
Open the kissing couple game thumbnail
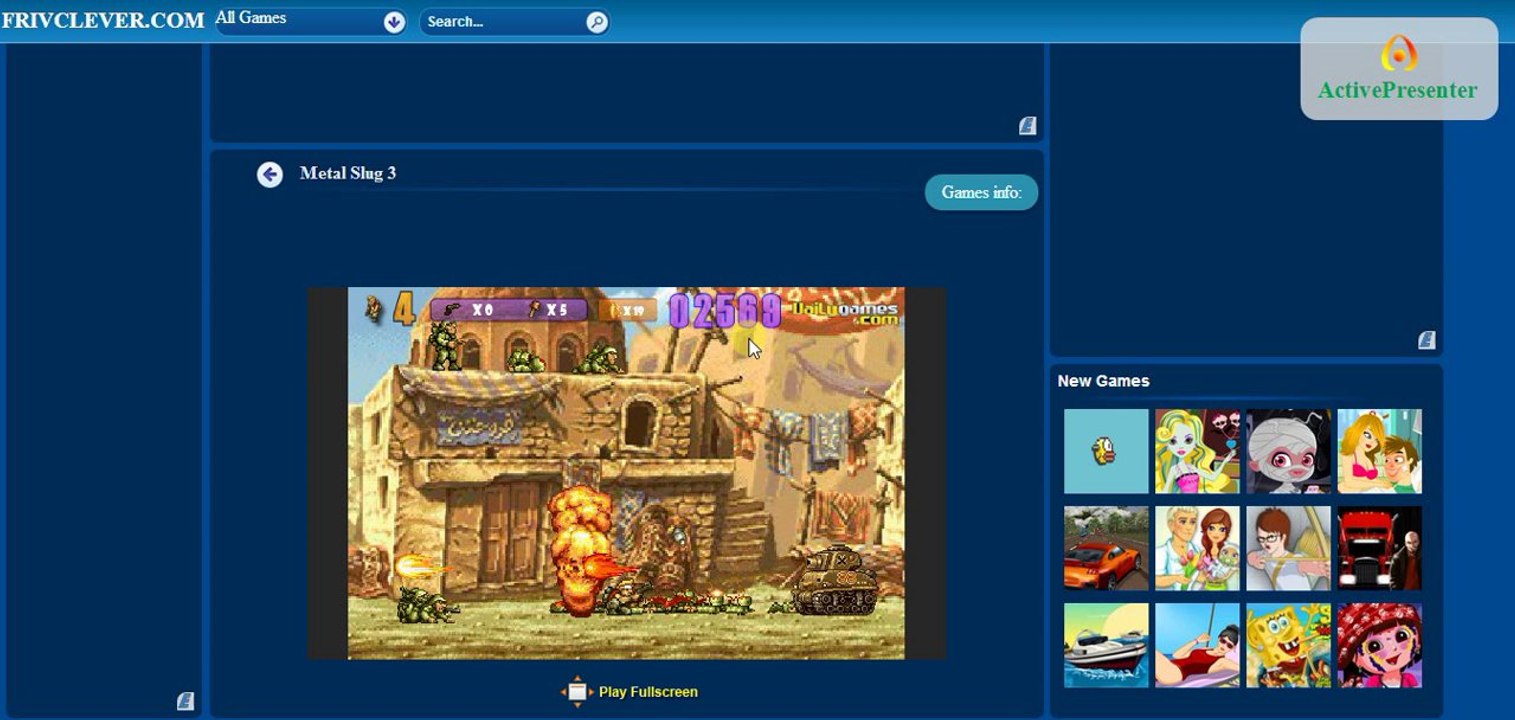[x=1379, y=451]
